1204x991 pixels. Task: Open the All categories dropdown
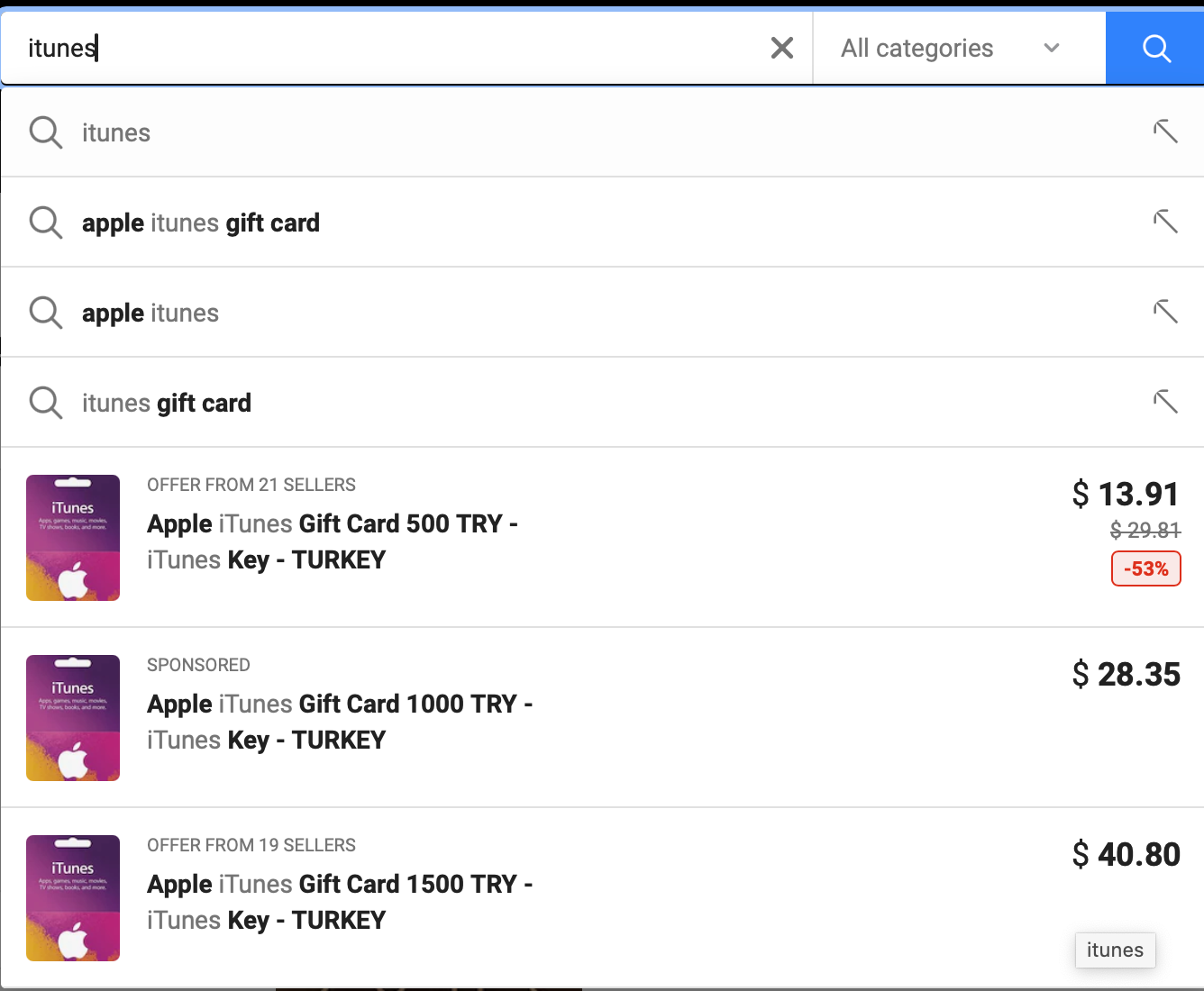[959, 48]
